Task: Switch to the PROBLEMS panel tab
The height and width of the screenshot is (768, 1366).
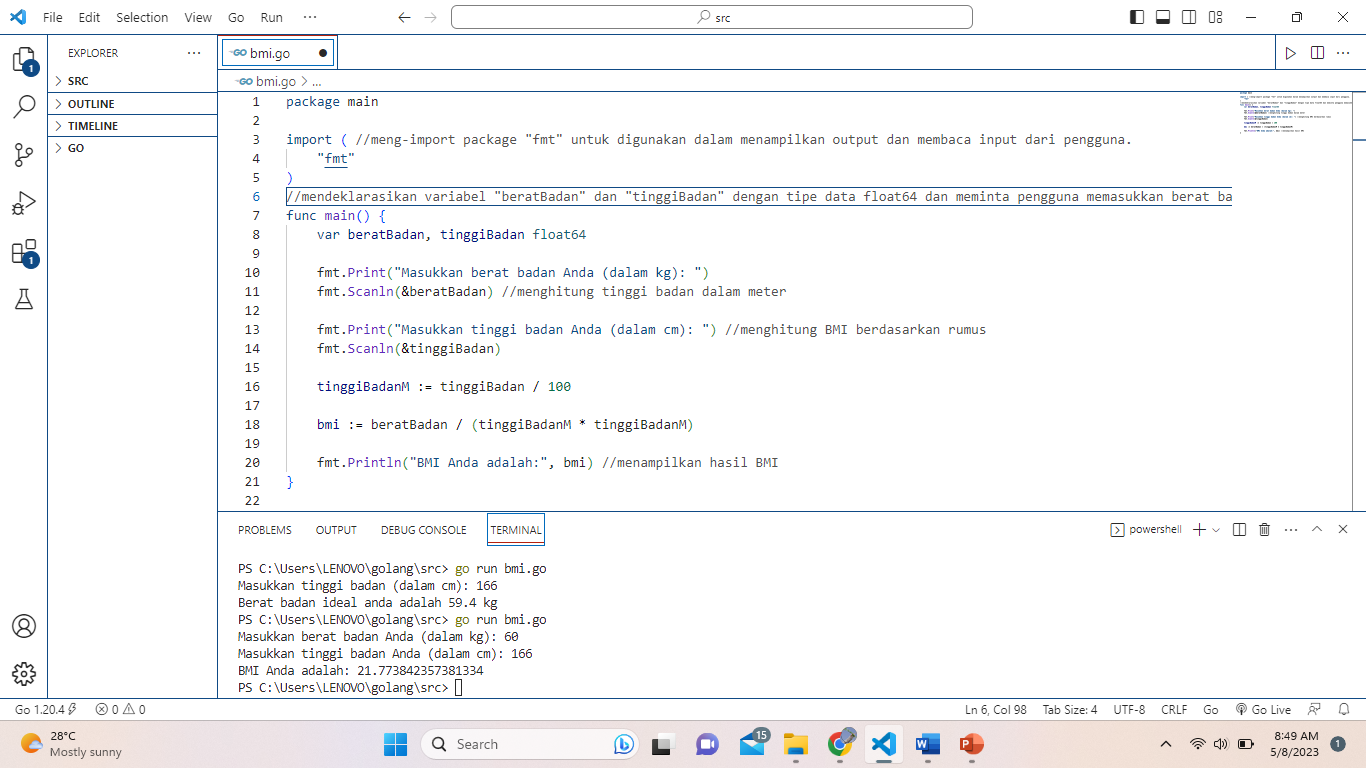Action: coord(265,530)
